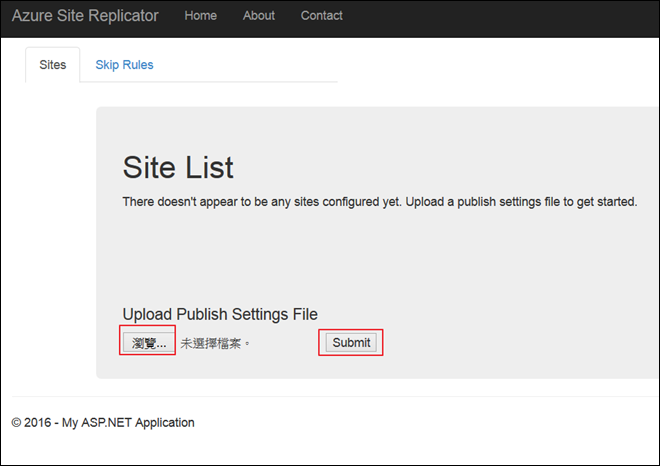Click the 瀏覽... browse file button
660x466 pixels.
click(148, 343)
